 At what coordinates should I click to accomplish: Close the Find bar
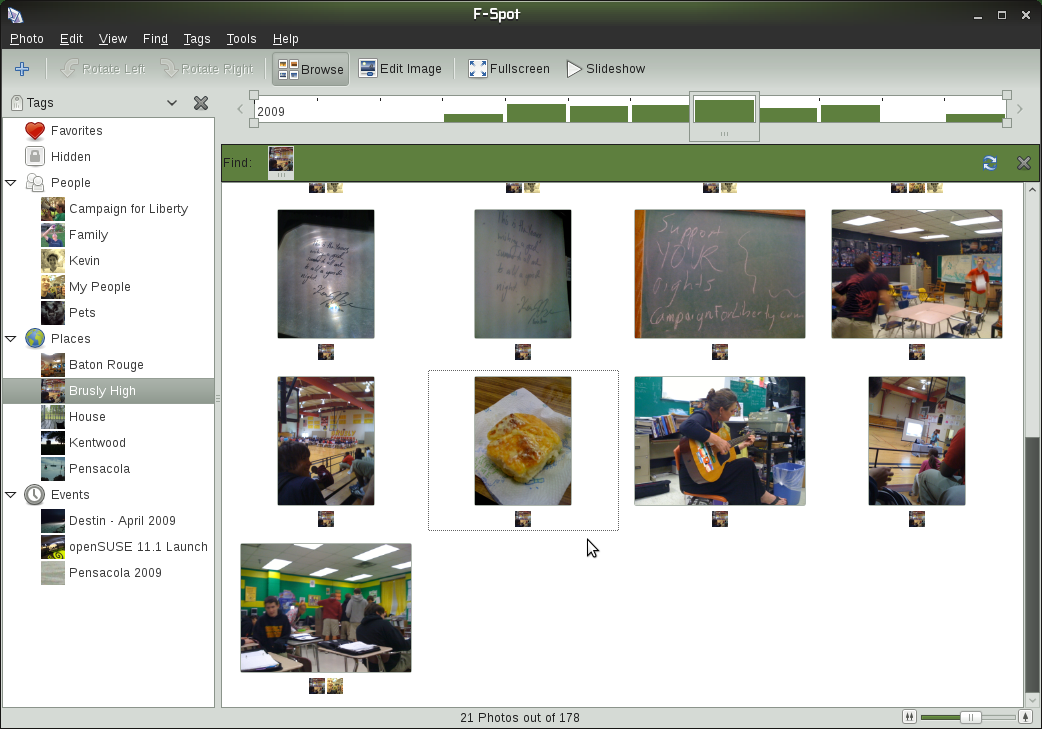click(1023, 163)
